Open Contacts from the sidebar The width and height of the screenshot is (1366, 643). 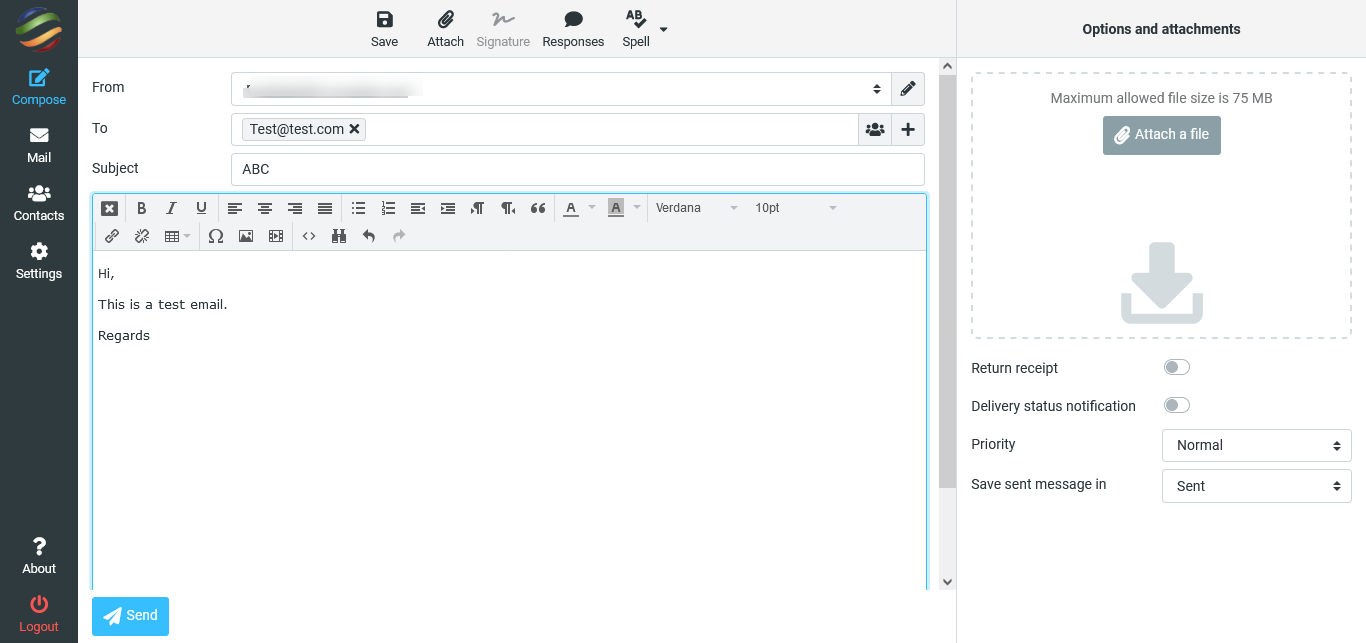click(x=39, y=203)
